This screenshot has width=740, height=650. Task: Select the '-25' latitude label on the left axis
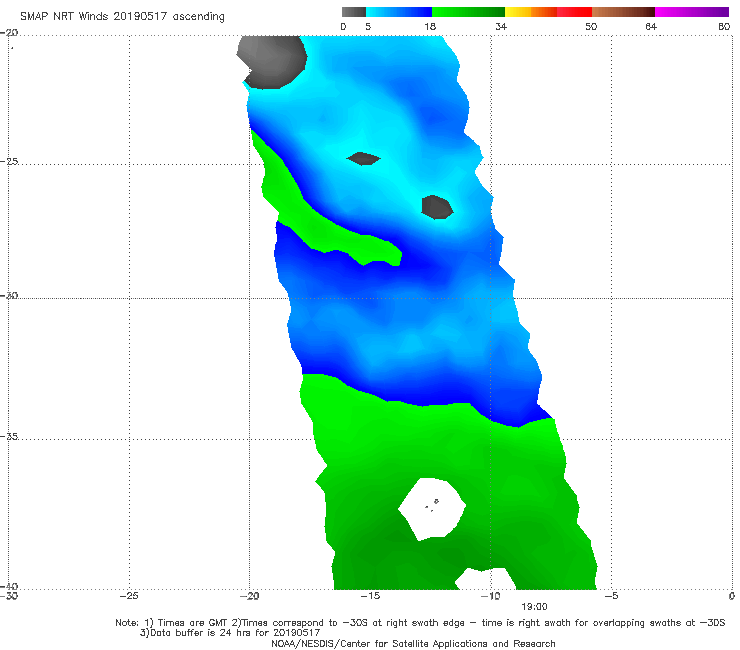click(x=9, y=161)
